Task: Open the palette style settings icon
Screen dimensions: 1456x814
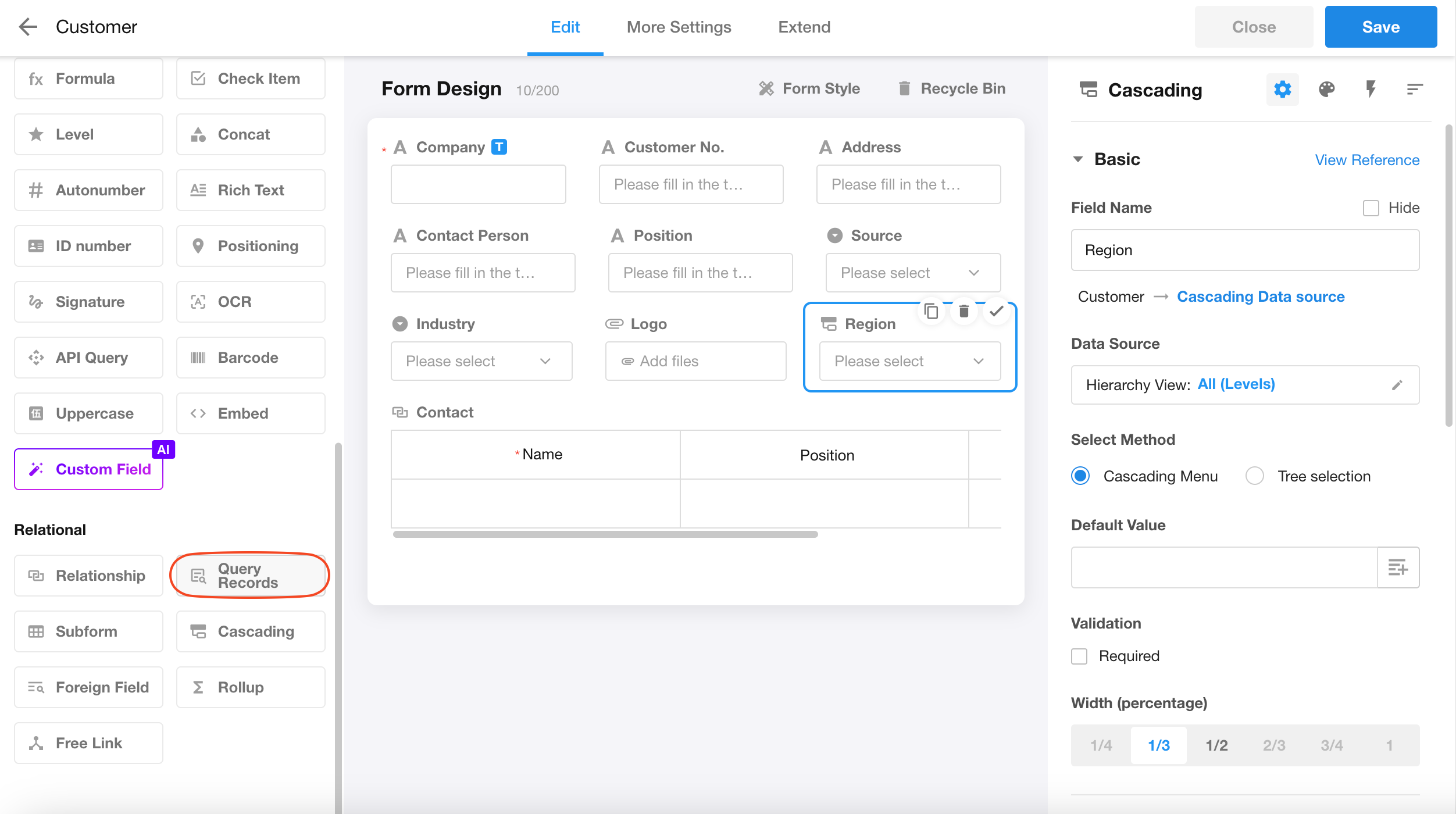Action: [1327, 89]
